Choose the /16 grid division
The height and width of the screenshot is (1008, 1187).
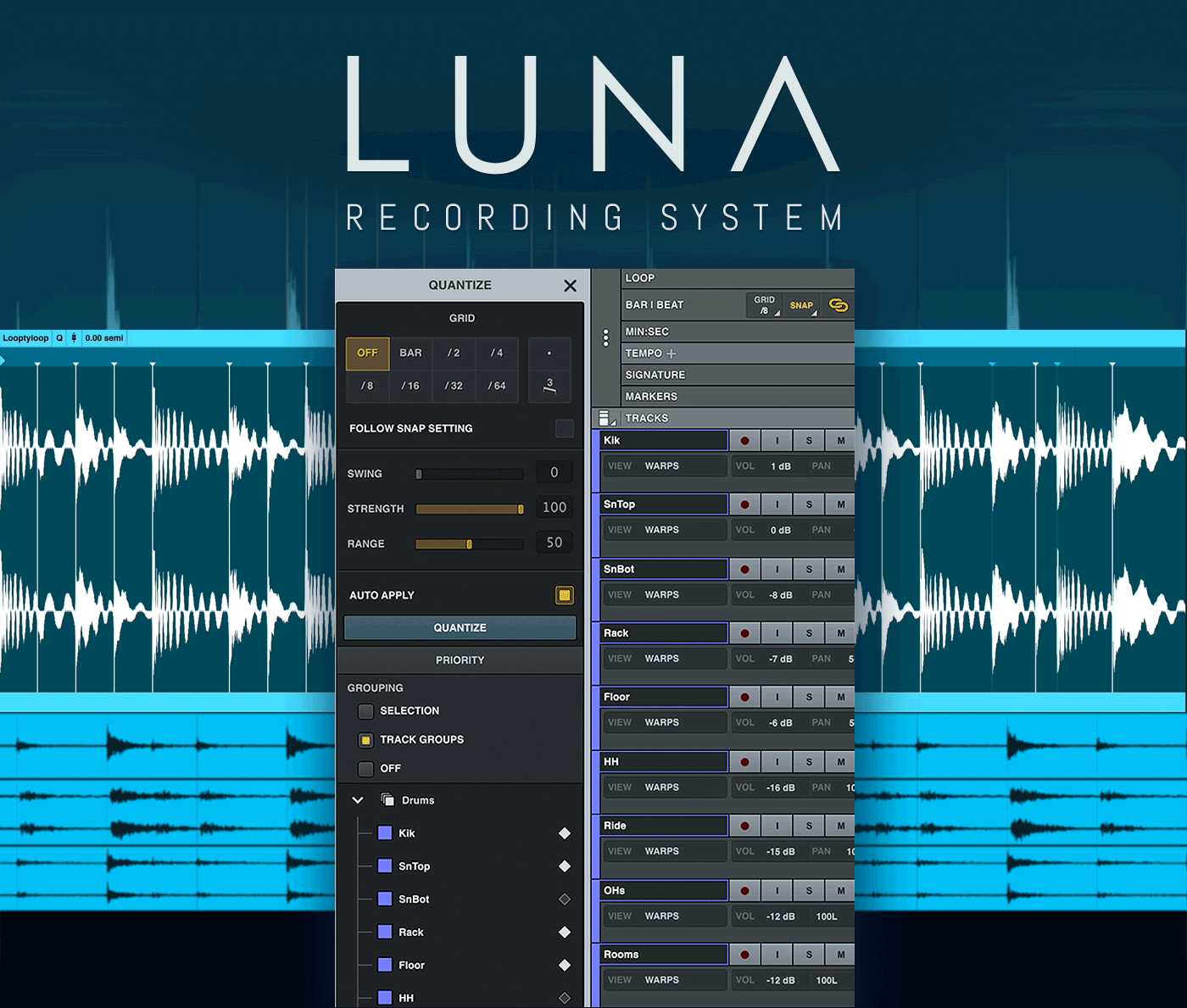coord(411,386)
